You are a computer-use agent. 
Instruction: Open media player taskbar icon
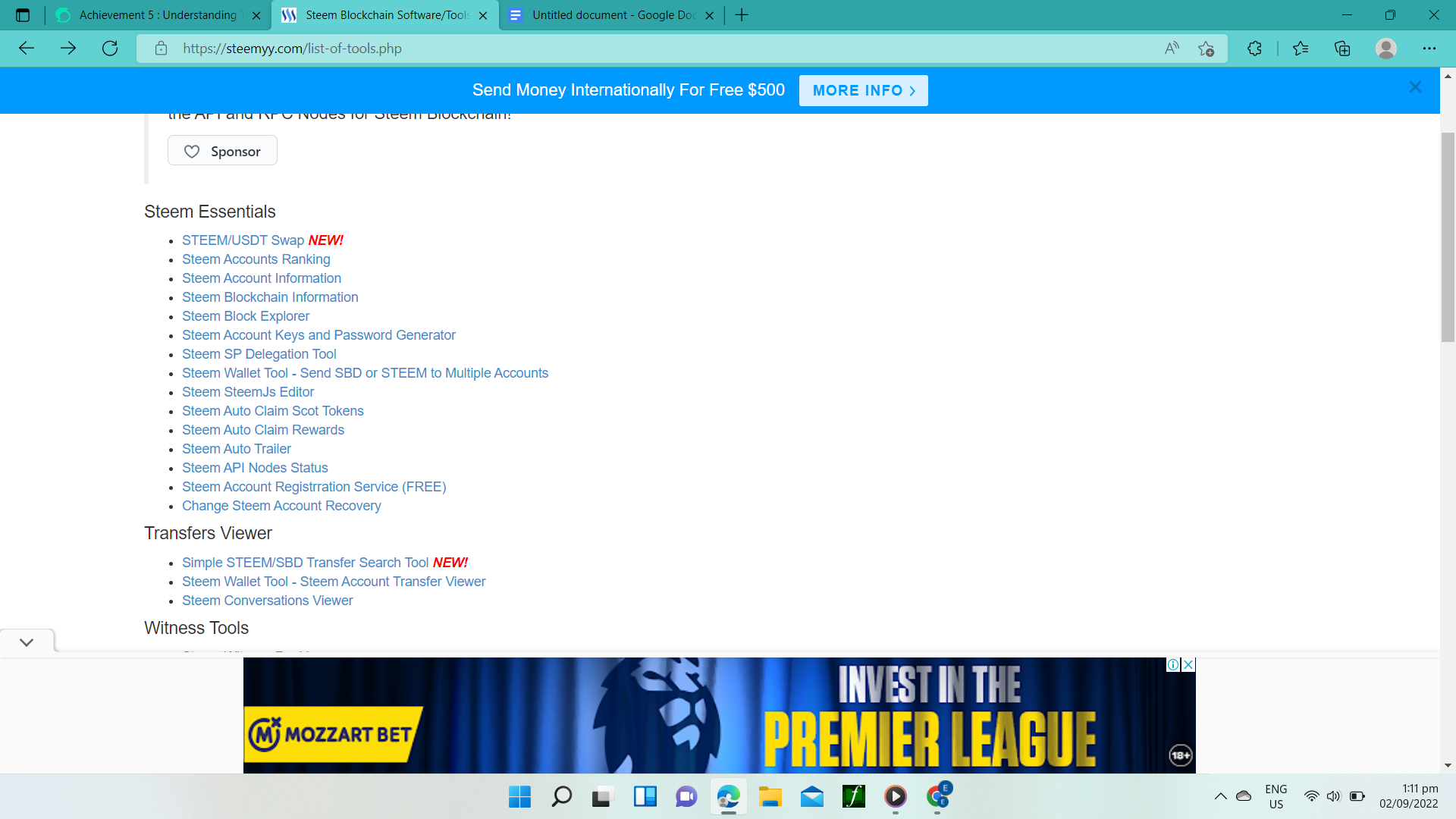click(x=895, y=797)
